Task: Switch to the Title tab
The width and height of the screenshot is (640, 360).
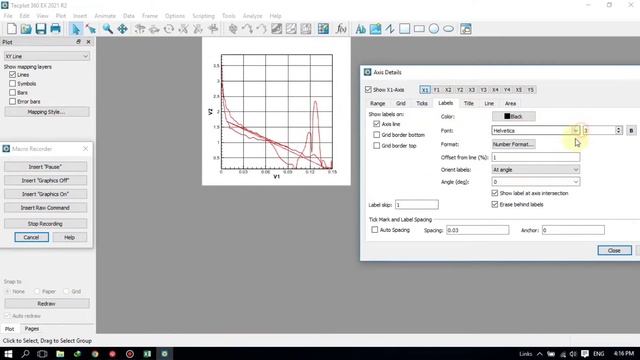Action: (469, 103)
